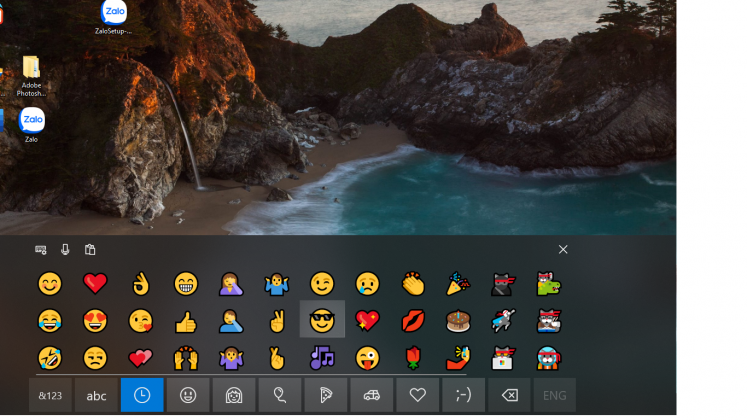Screen dimensions: 747x420
Task: Pick the sunglasses smiley emoji
Action: click(x=322, y=321)
